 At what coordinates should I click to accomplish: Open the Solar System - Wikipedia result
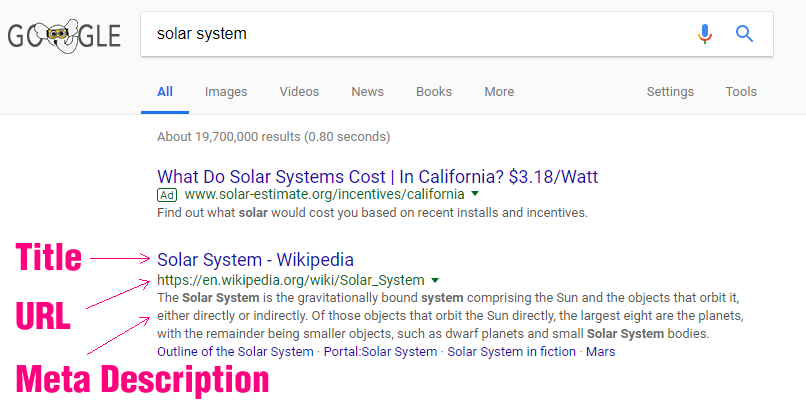coord(255,260)
